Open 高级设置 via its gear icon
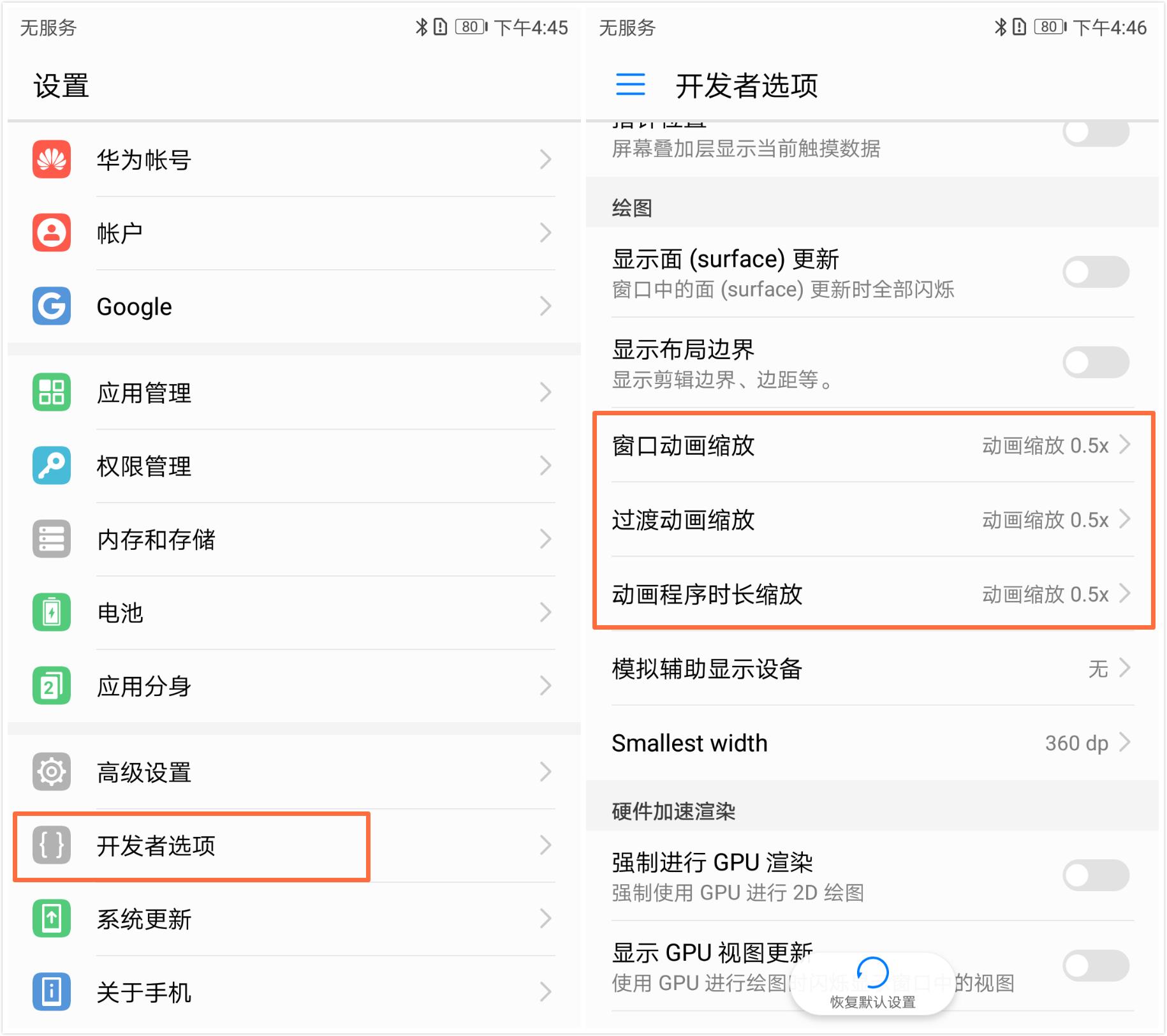 (x=51, y=772)
